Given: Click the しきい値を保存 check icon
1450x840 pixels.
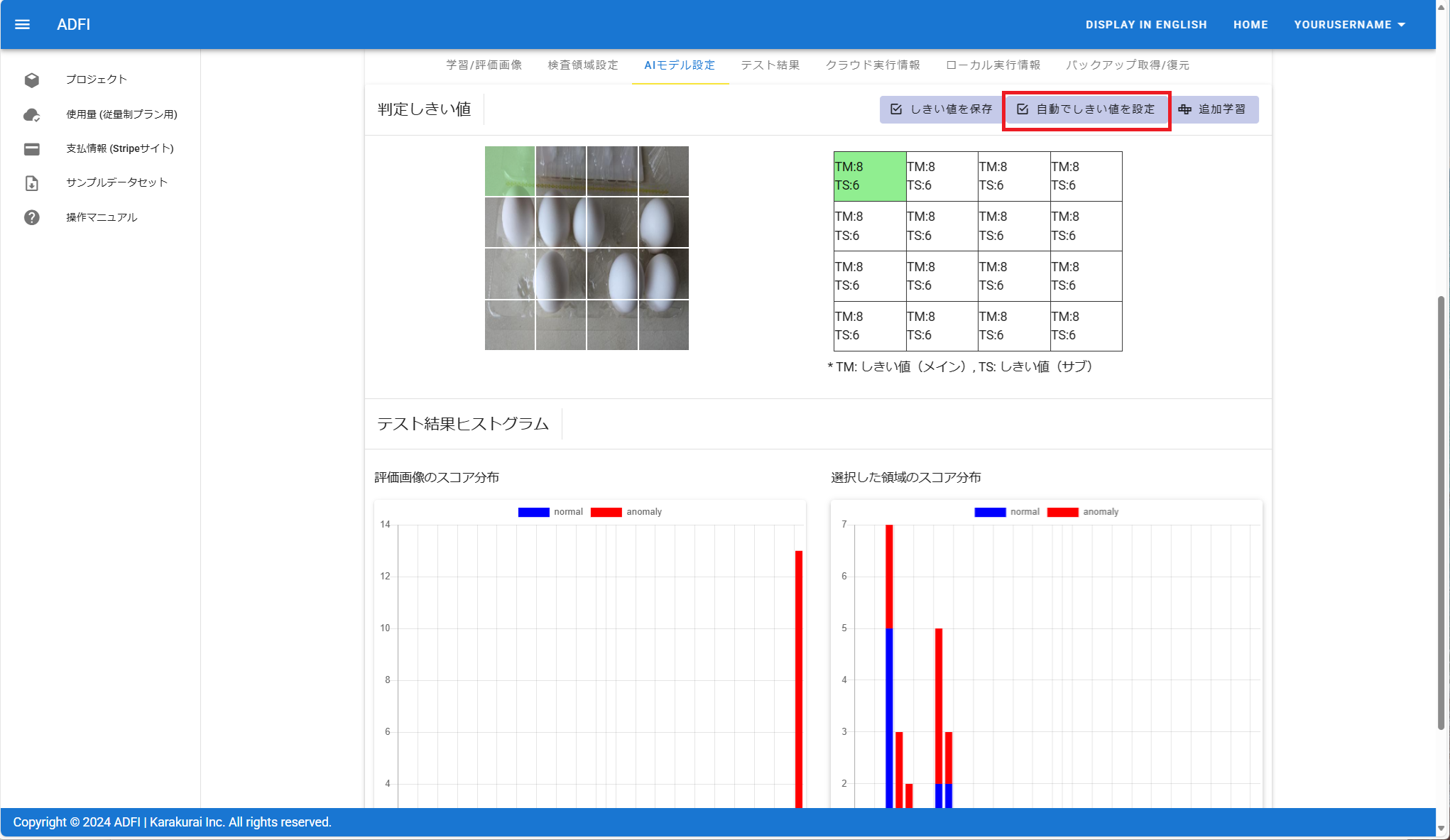Looking at the screenshot, I should [896, 109].
